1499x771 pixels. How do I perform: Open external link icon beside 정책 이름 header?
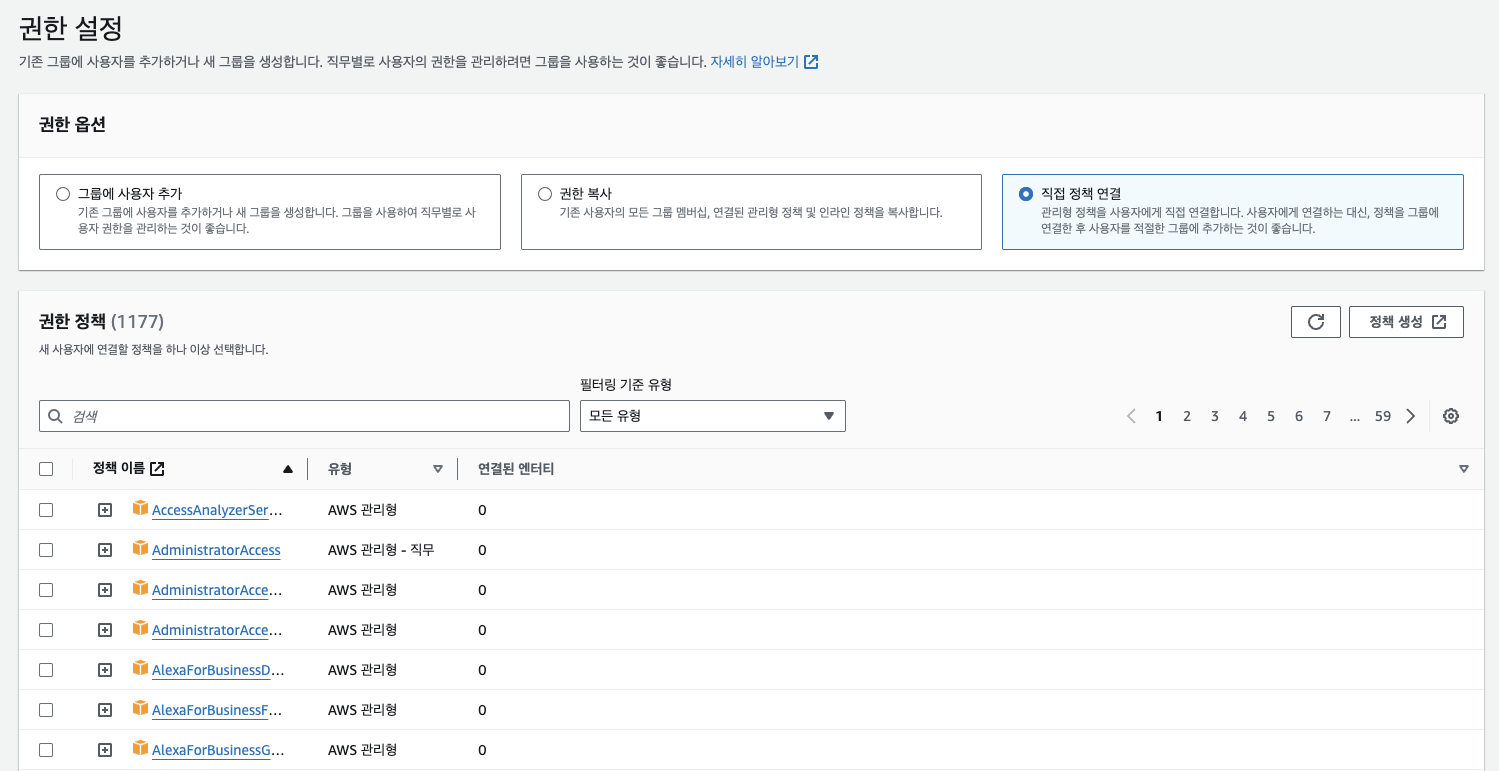click(x=157, y=468)
